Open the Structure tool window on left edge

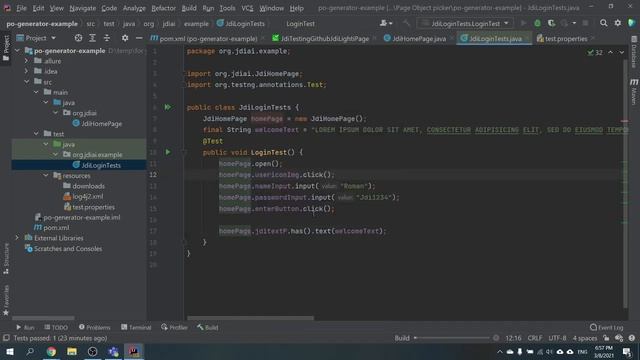(x=6, y=259)
